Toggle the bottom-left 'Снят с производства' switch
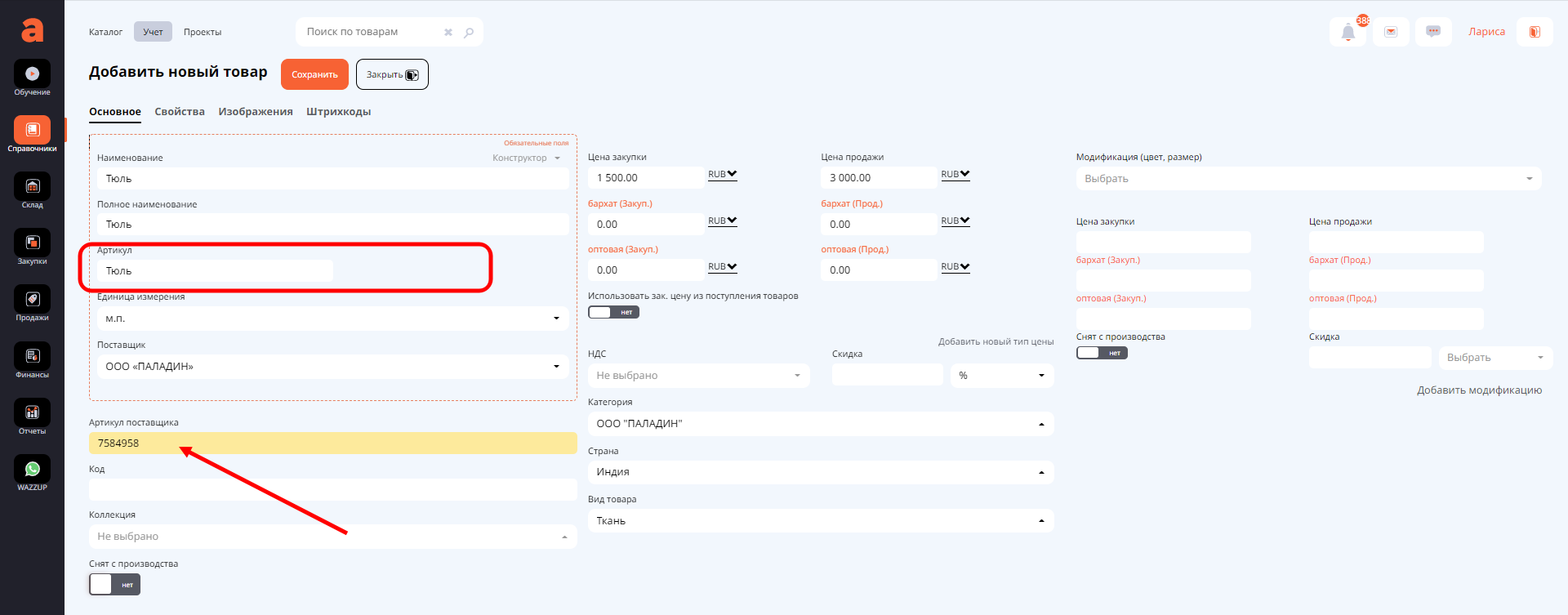This screenshot has width=1568, height=615. pyautogui.click(x=114, y=585)
